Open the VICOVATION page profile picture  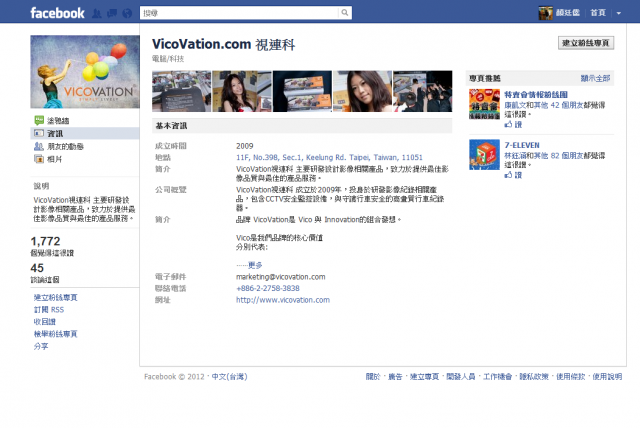tap(85, 72)
